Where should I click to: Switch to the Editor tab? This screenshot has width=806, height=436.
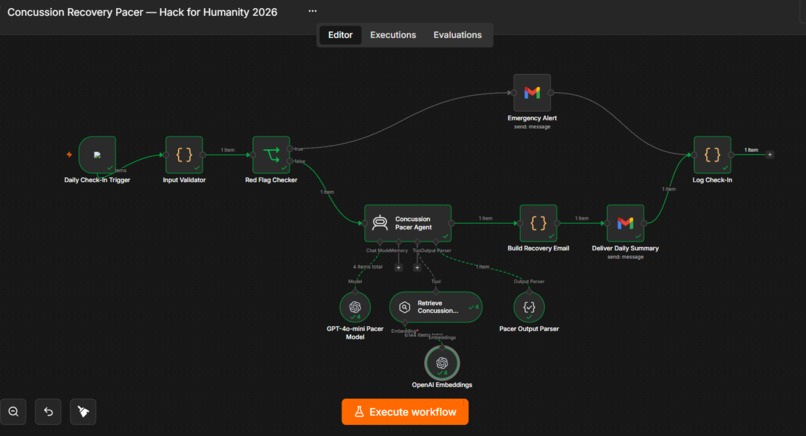[x=340, y=35]
